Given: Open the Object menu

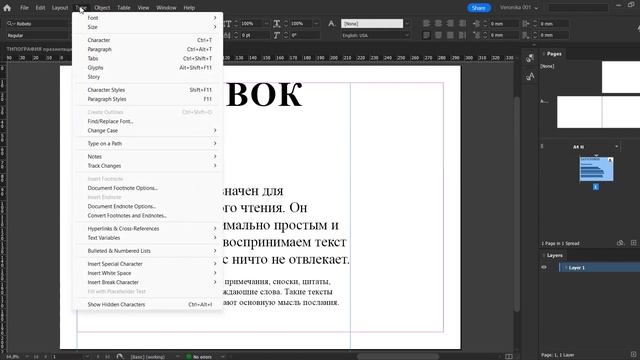Looking at the screenshot, I should click(102, 8).
